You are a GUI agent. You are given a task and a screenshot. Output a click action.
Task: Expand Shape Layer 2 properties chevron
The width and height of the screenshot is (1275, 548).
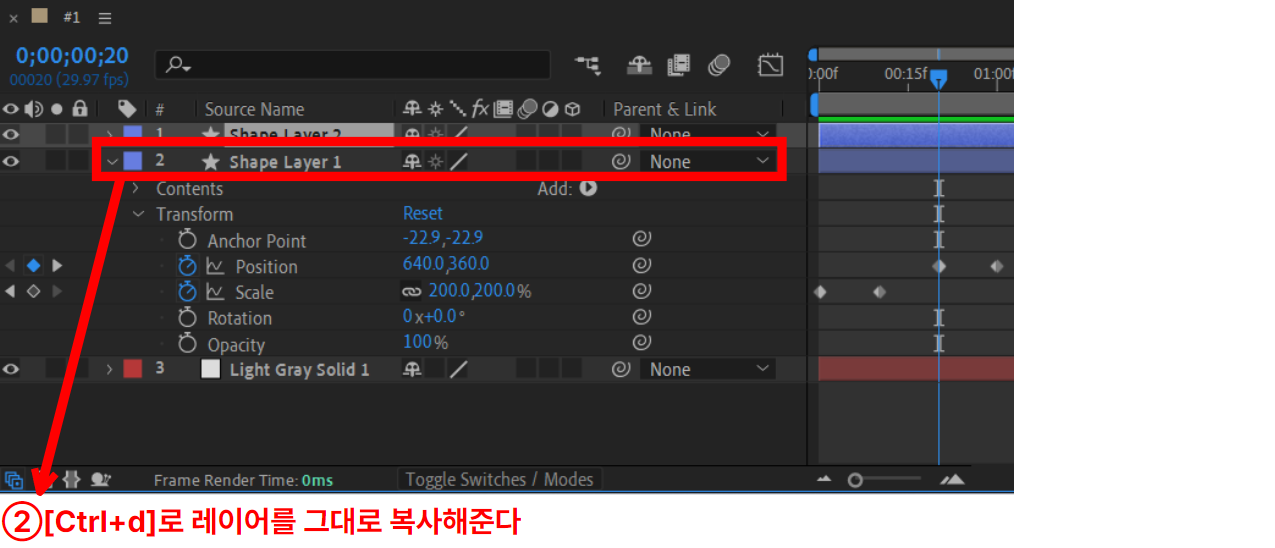(110, 134)
